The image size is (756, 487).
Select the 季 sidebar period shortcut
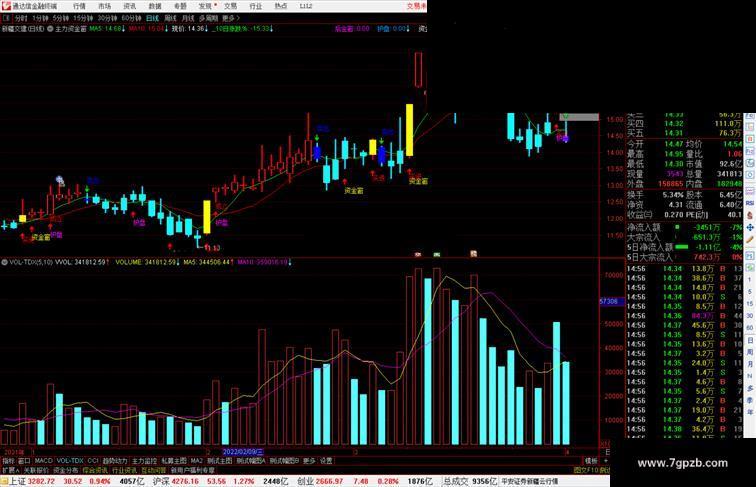click(750, 400)
